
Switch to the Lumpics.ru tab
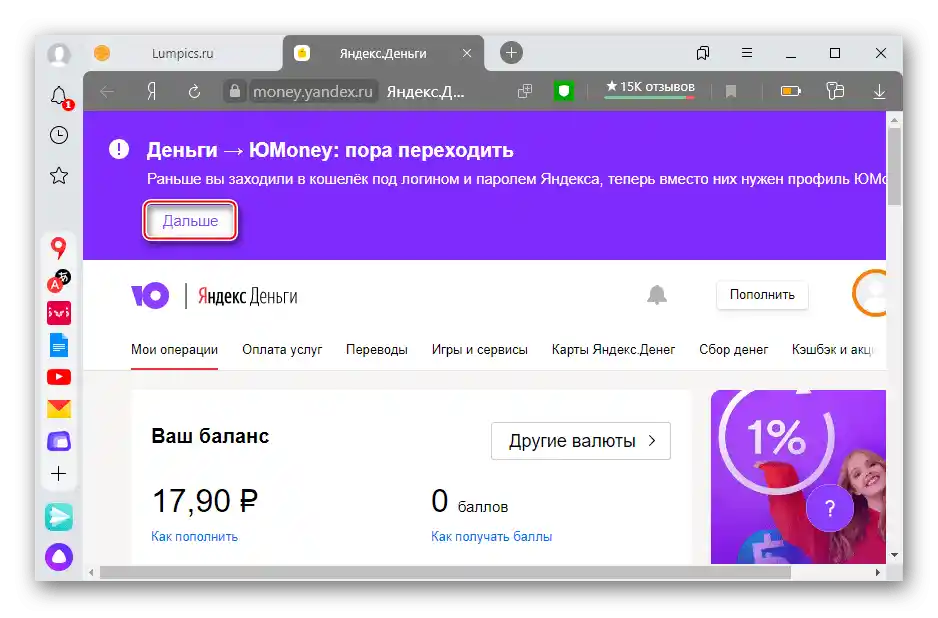(182, 53)
